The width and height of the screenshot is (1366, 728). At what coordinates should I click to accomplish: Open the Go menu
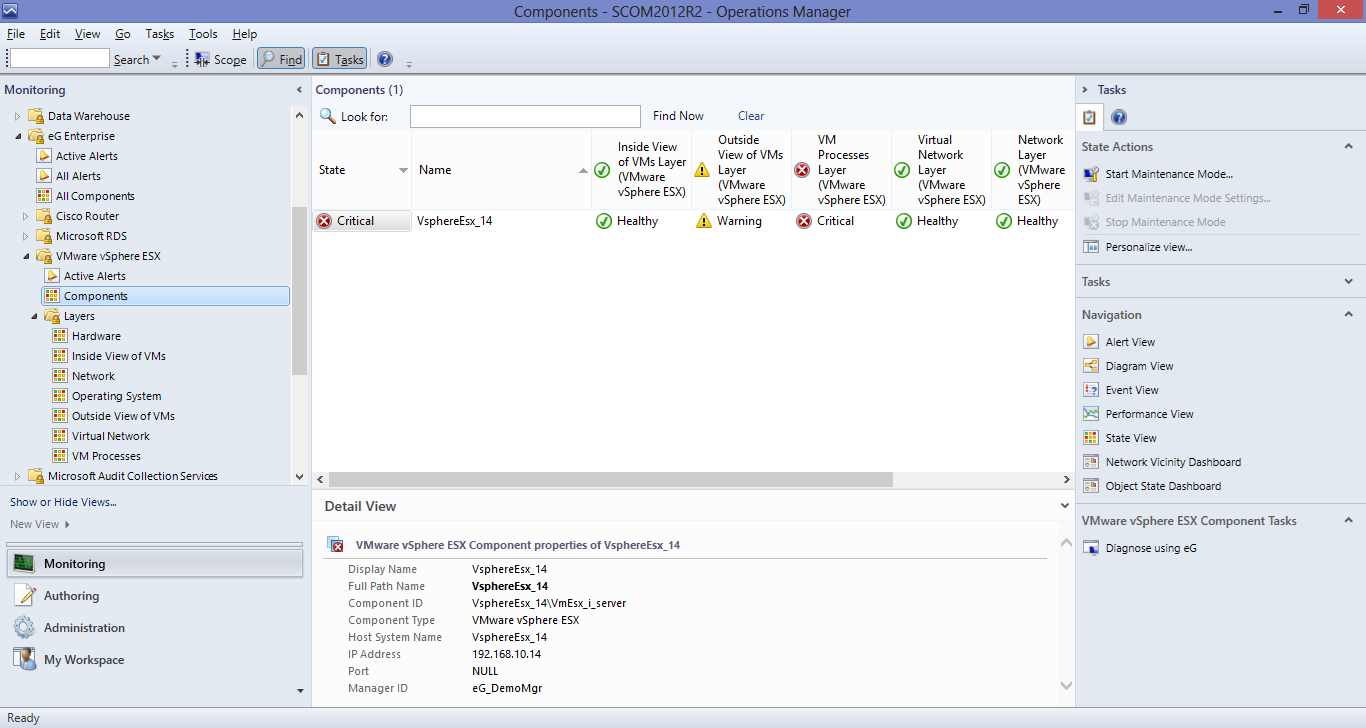pyautogui.click(x=123, y=34)
